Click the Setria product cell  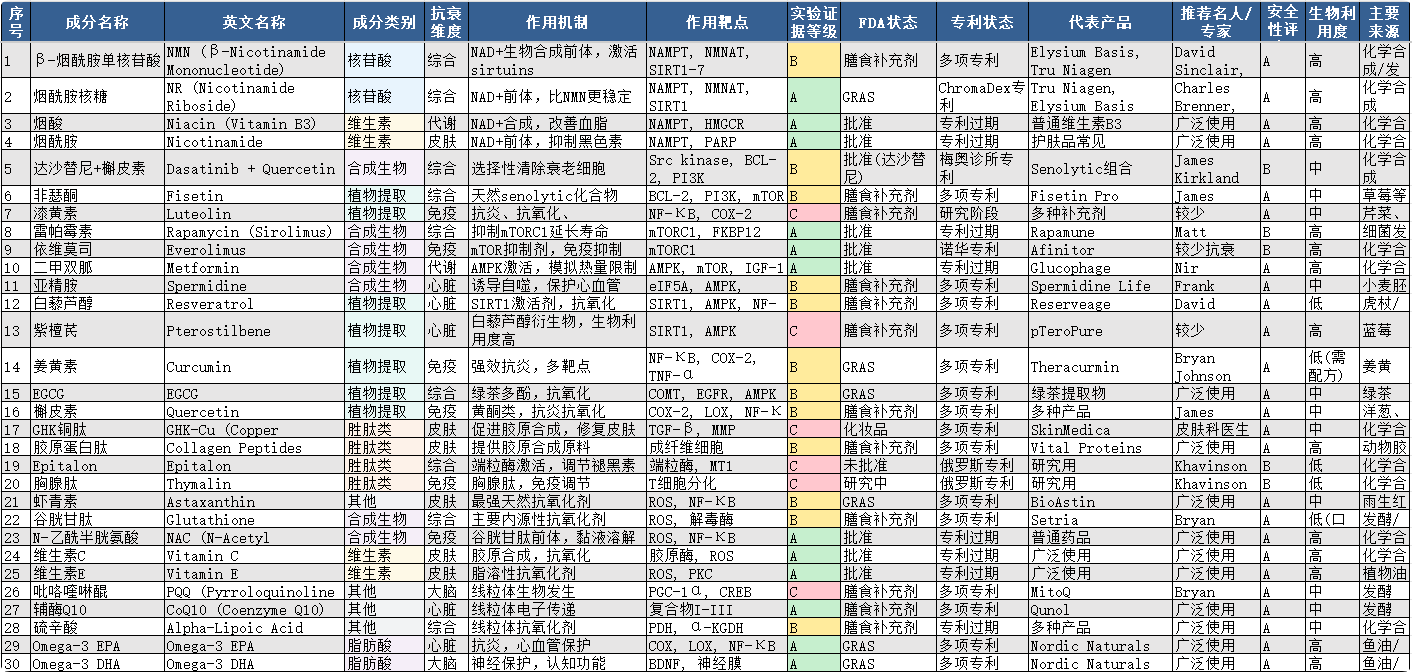[1100, 519]
